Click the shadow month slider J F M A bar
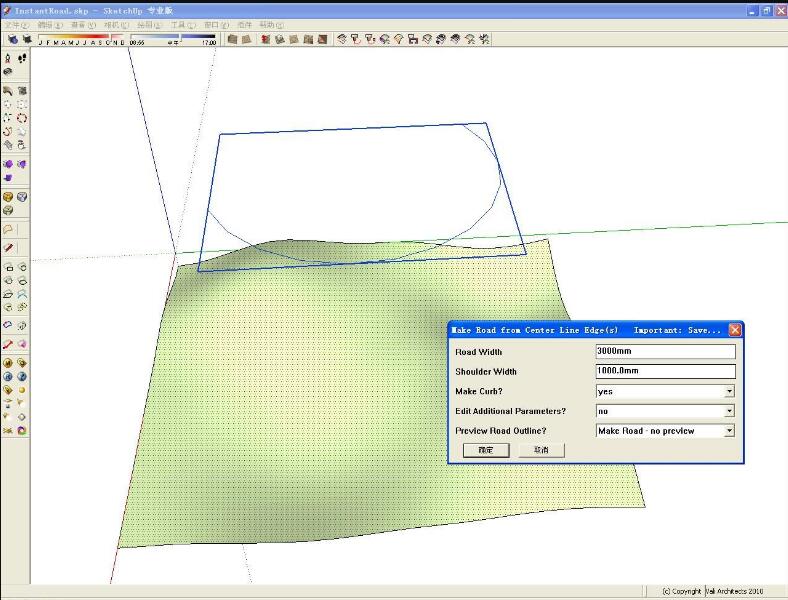The image size is (788, 600). (x=81, y=42)
